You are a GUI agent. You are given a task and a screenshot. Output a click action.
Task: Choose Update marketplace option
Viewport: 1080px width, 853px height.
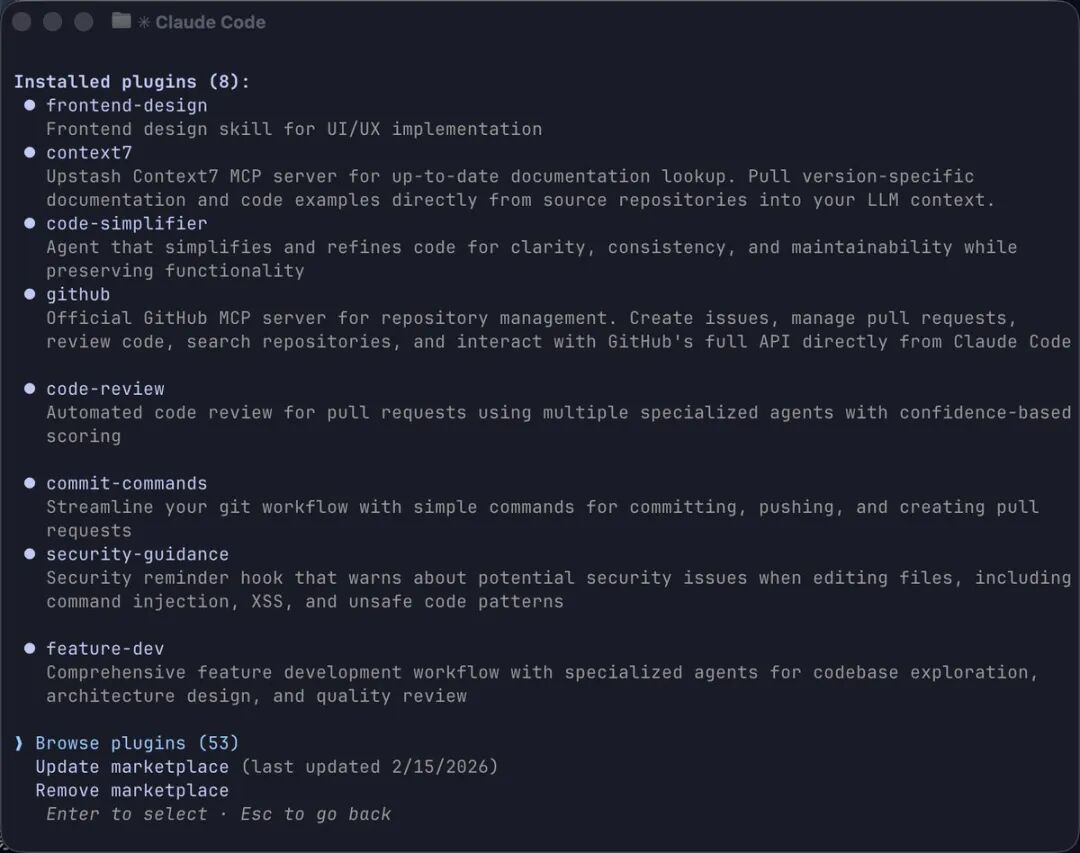pyautogui.click(x=132, y=767)
